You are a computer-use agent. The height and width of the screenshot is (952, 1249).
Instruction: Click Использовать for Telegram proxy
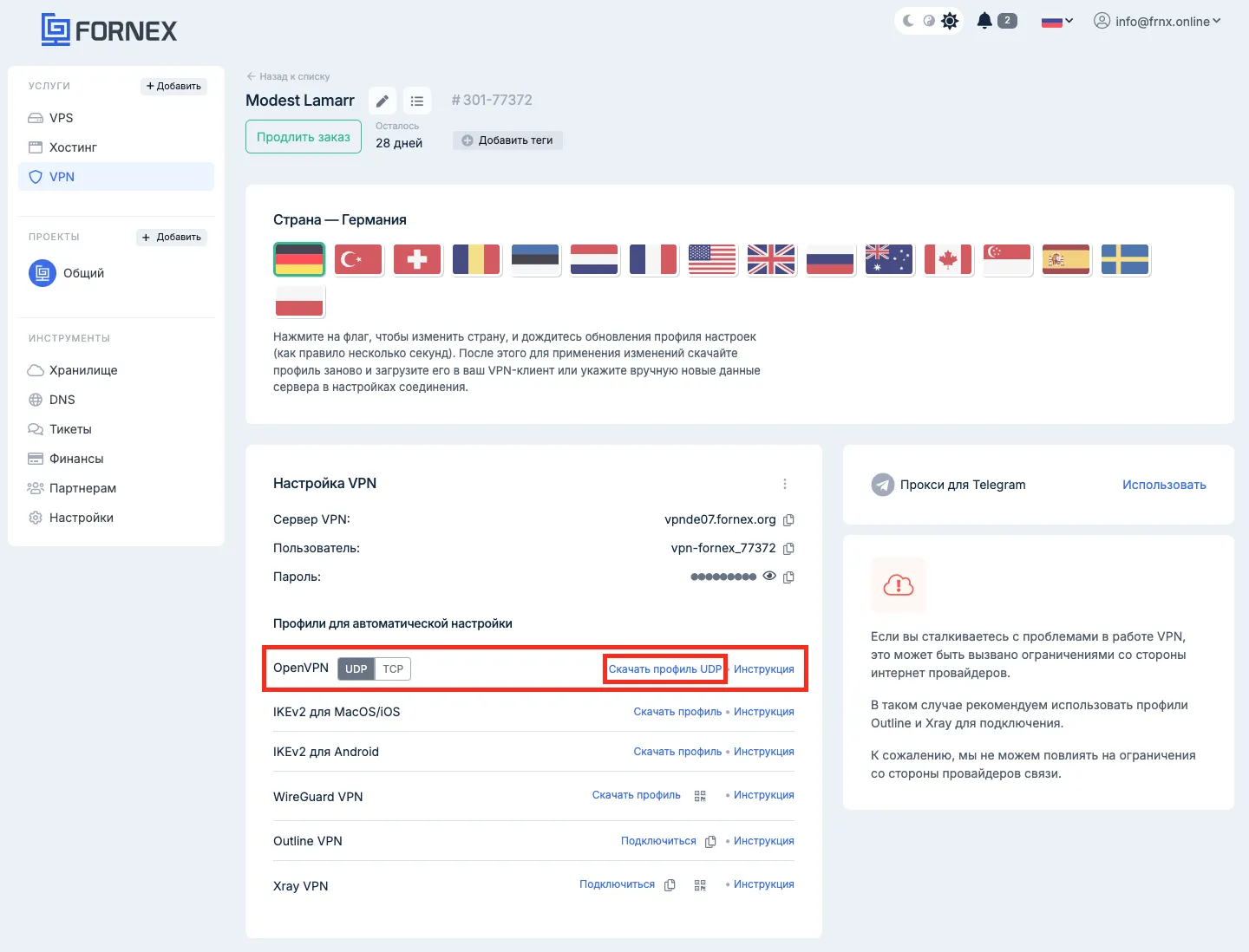click(x=1164, y=485)
